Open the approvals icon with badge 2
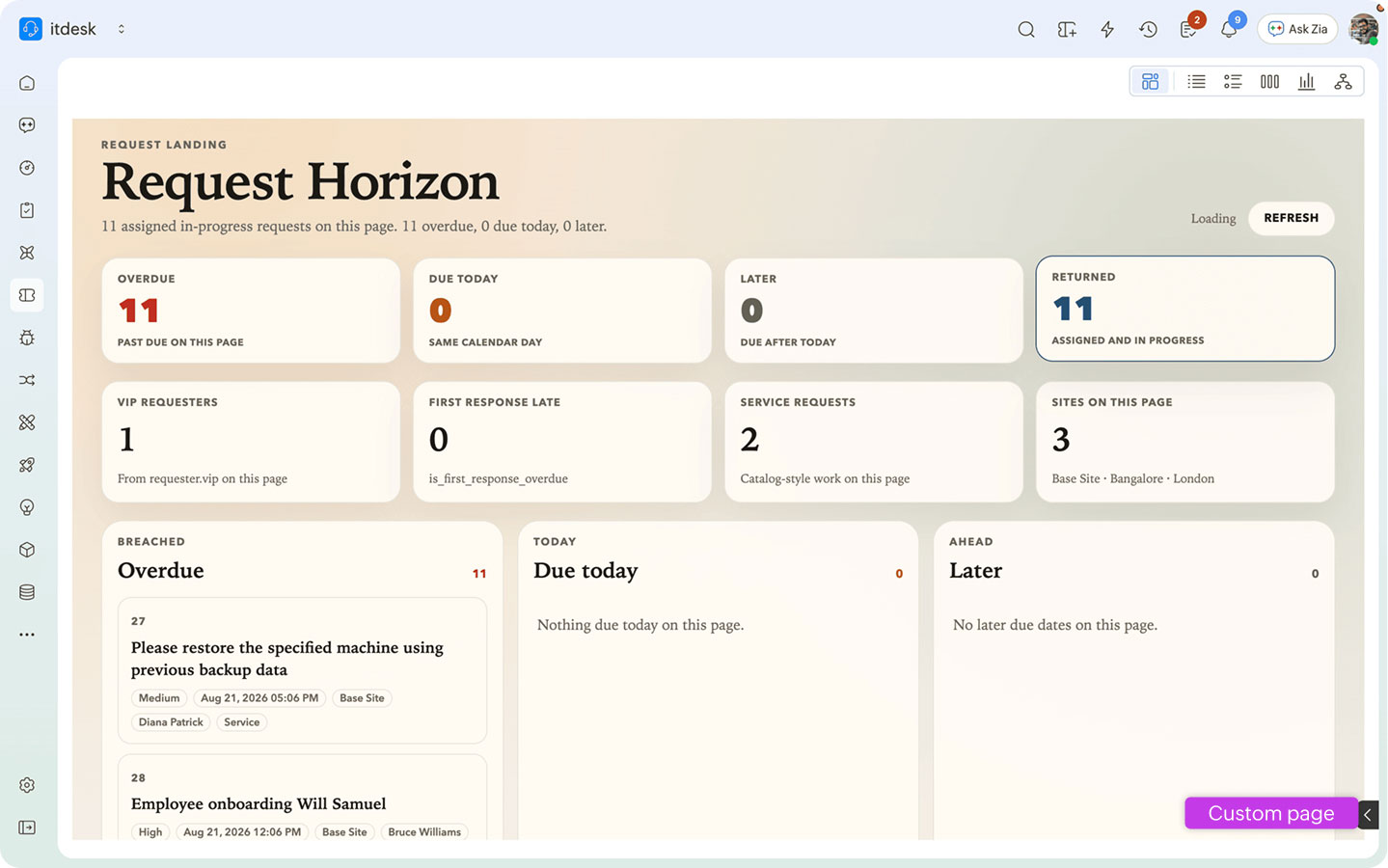1388x868 pixels. click(x=1189, y=28)
